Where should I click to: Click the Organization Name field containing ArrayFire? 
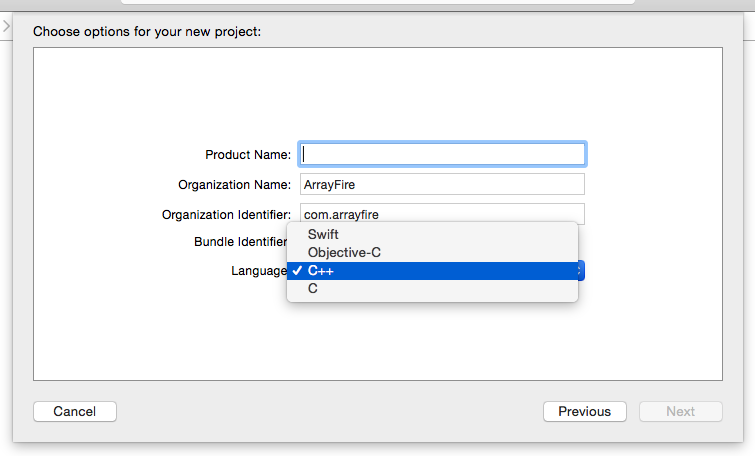click(x=442, y=184)
